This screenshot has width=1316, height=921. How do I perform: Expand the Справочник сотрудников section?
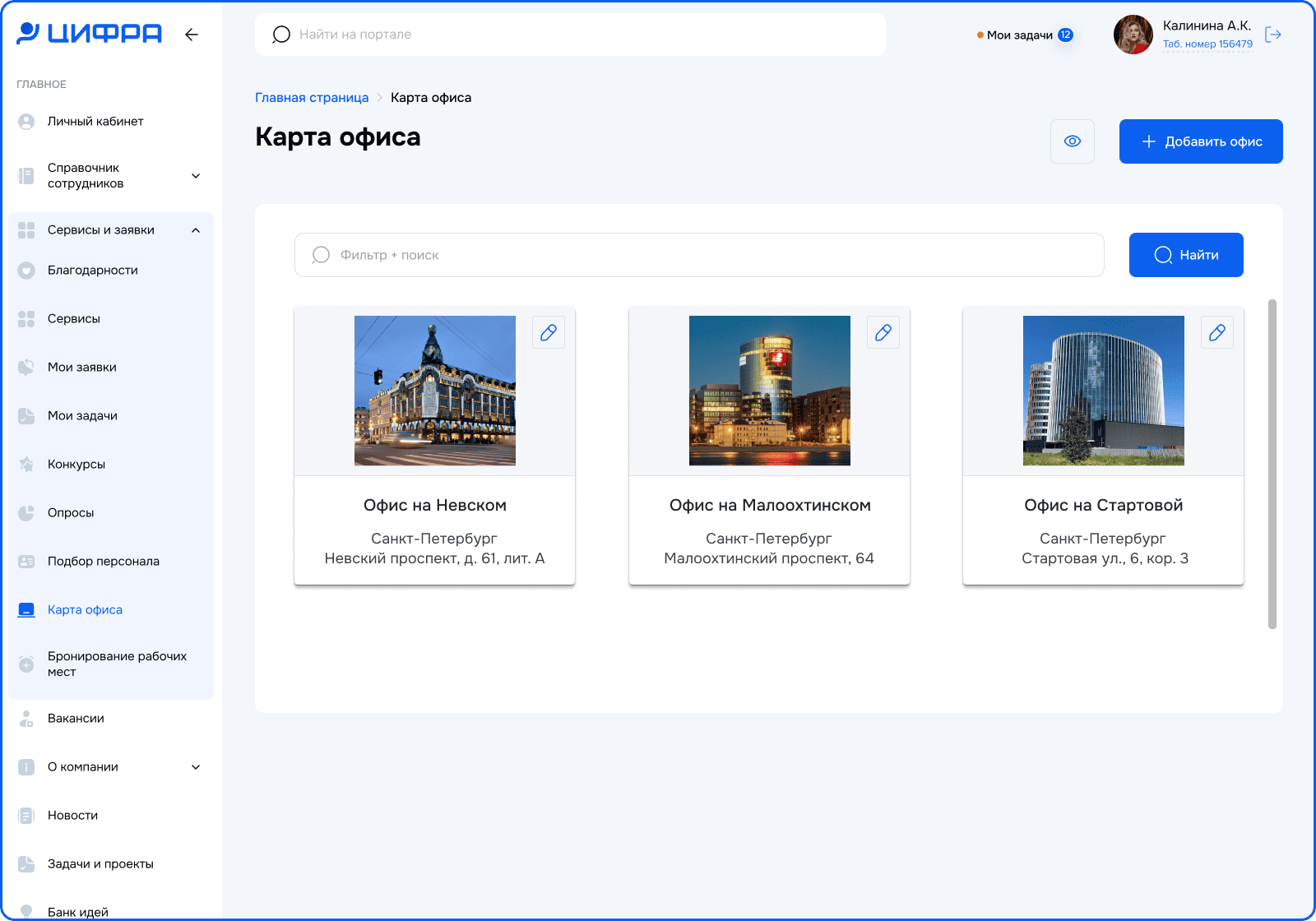pos(195,176)
